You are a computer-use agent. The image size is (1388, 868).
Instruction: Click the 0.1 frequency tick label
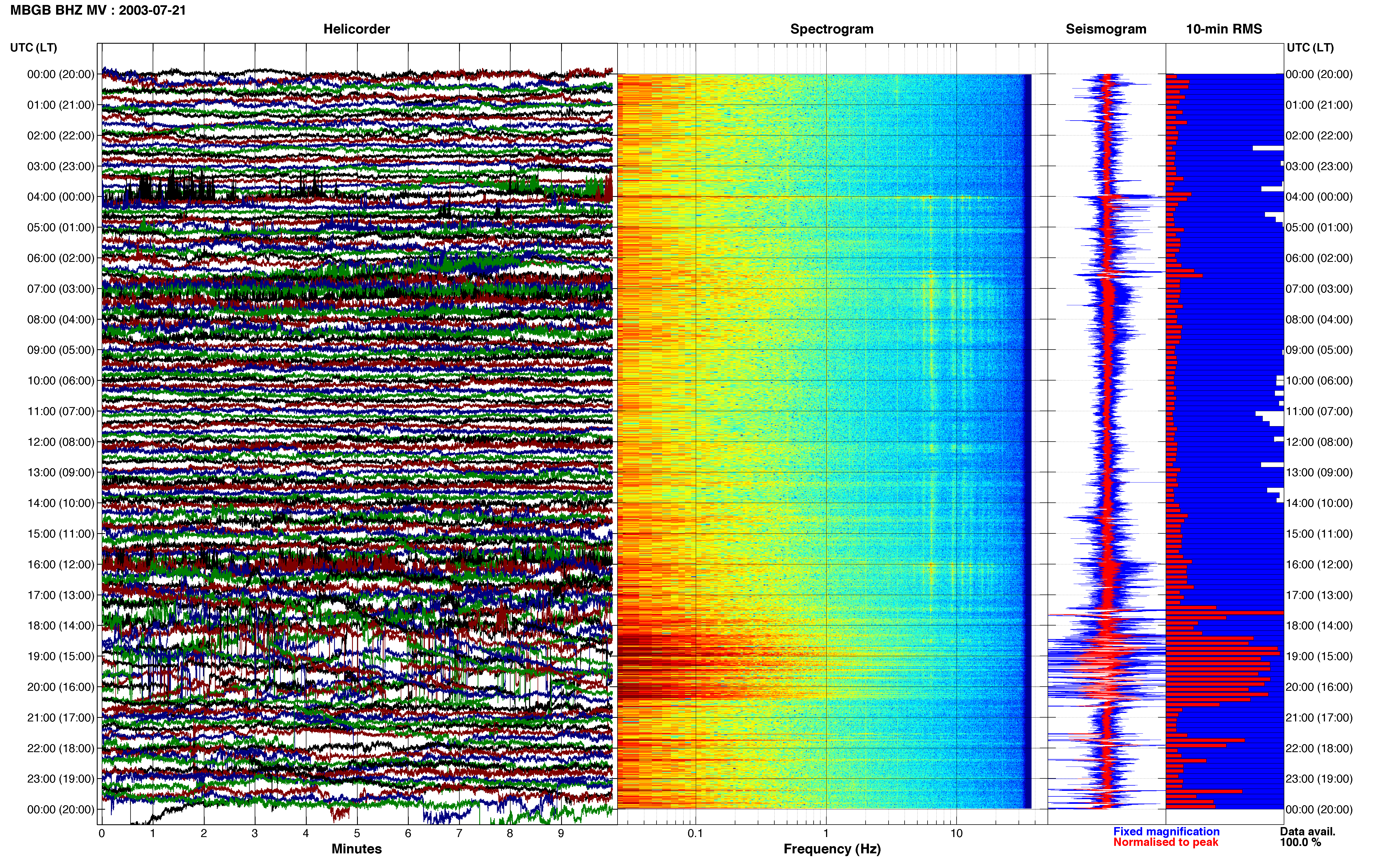(x=695, y=833)
